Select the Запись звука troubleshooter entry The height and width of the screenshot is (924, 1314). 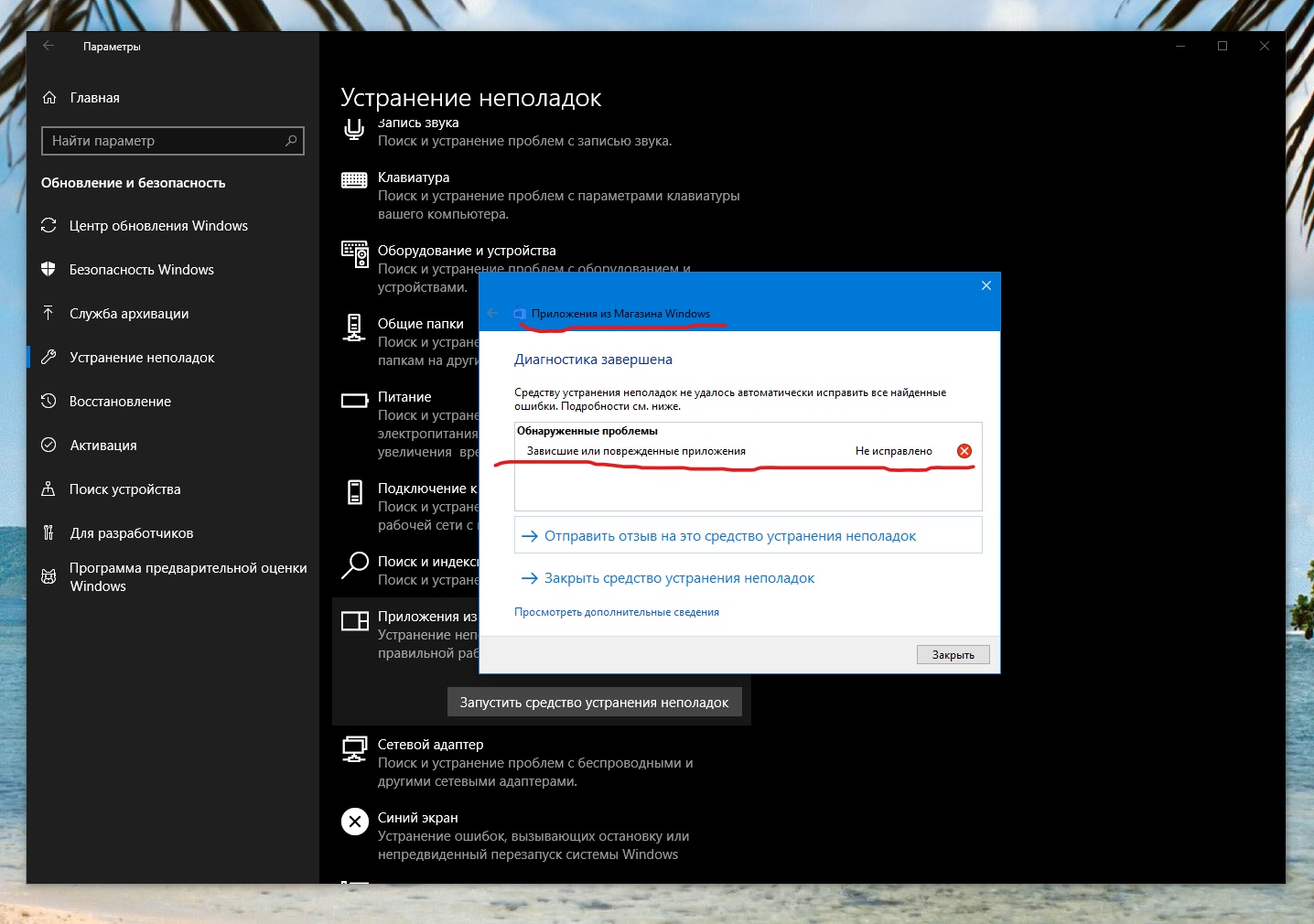[x=542, y=132]
